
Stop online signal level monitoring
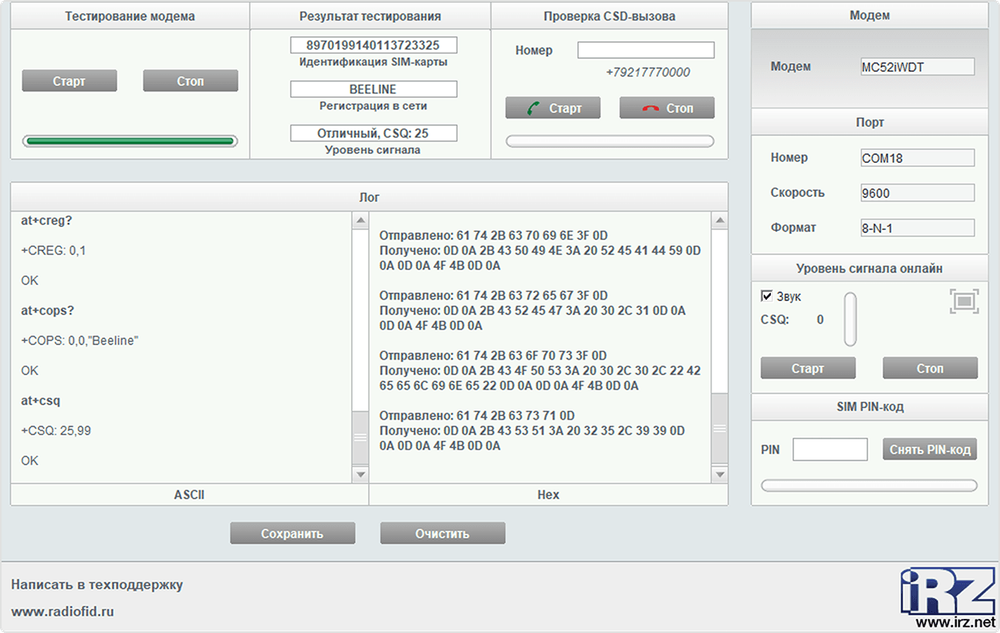[x=929, y=368]
